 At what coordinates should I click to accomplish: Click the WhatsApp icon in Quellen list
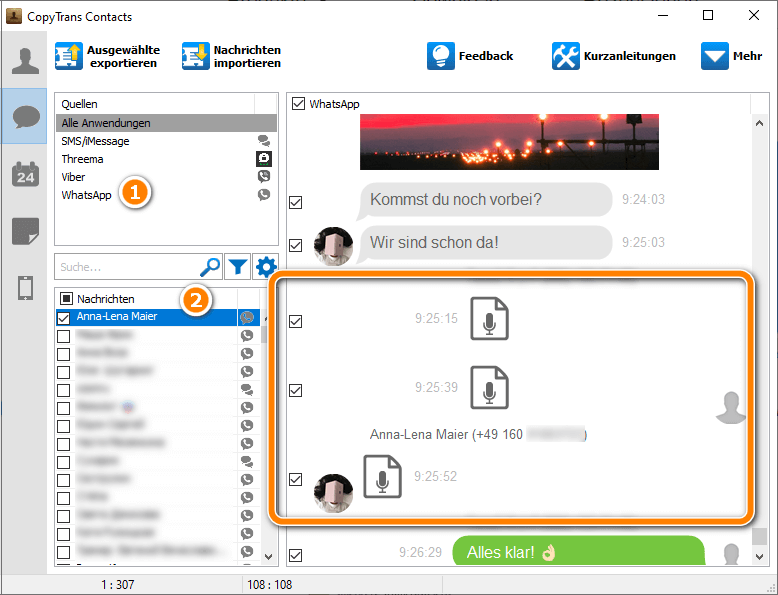coord(264,195)
